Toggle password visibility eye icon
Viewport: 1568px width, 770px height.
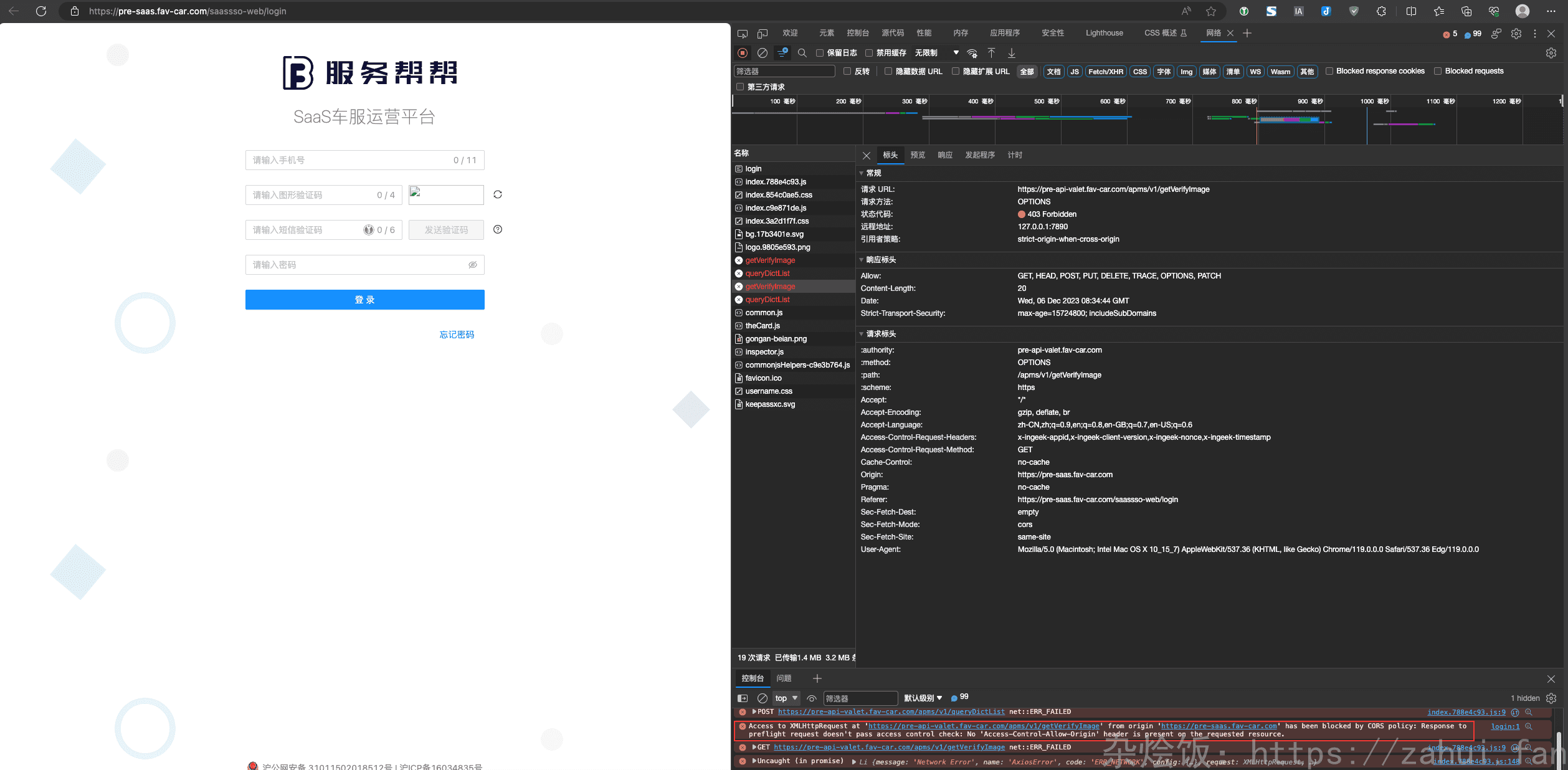pyautogui.click(x=472, y=265)
